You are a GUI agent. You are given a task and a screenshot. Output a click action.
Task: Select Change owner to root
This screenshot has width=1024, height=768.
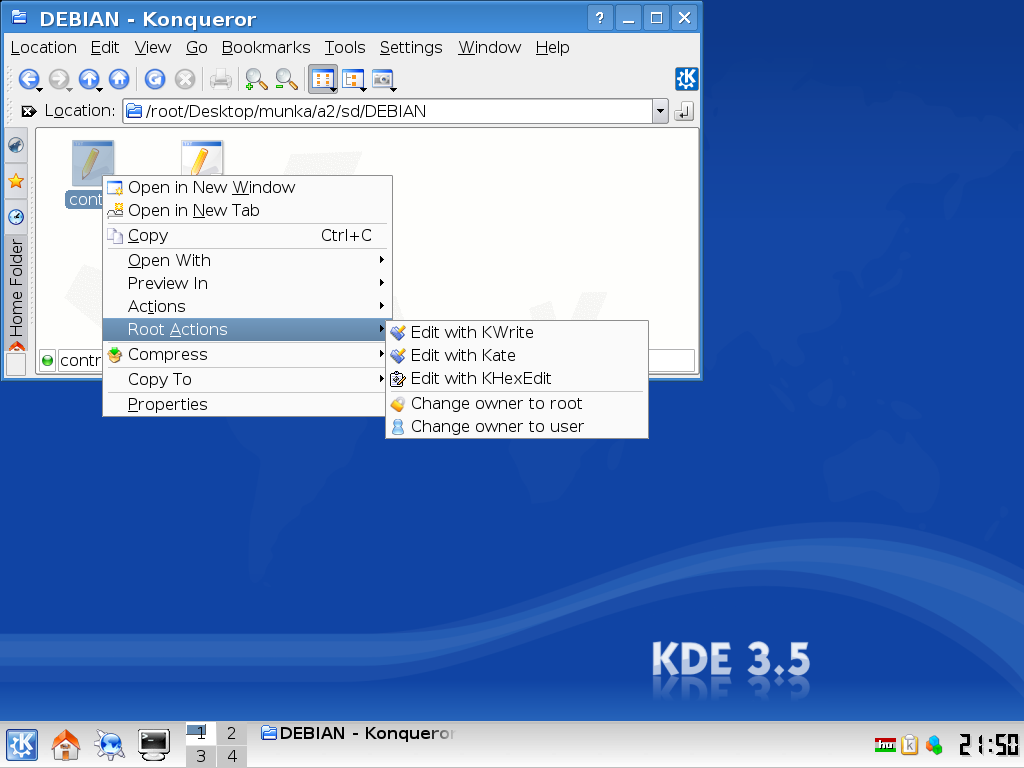[x=517, y=404]
